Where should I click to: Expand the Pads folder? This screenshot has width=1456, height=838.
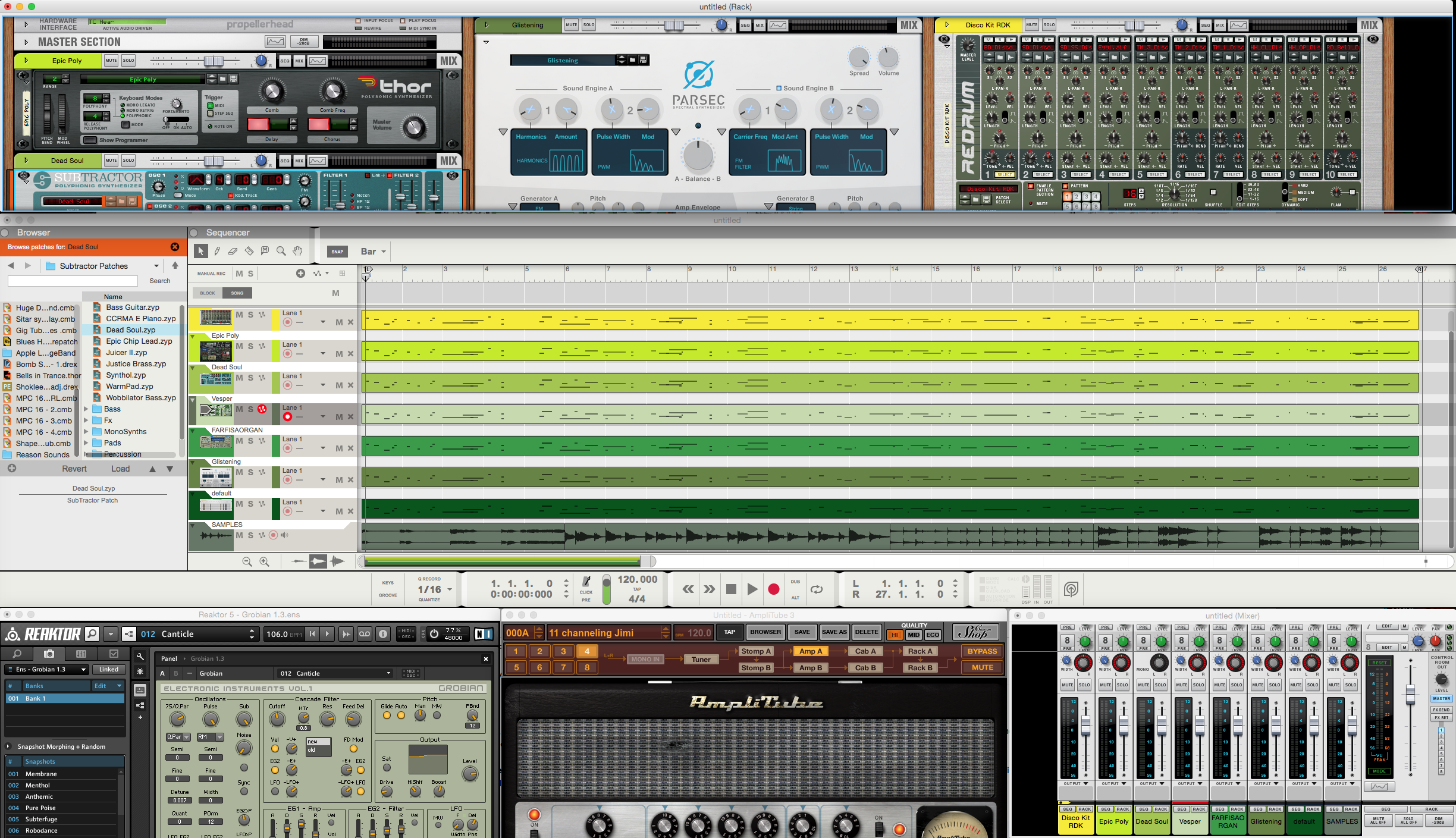86,443
